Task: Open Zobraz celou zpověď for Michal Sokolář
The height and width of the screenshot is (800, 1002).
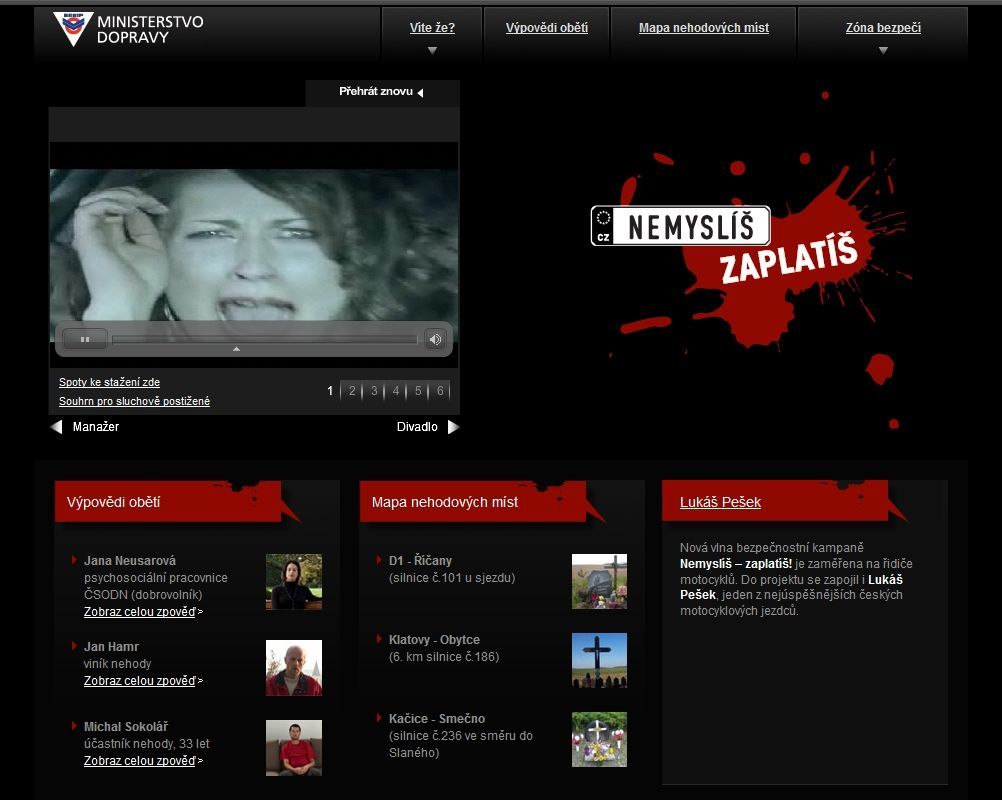Action: pyautogui.click(x=140, y=760)
